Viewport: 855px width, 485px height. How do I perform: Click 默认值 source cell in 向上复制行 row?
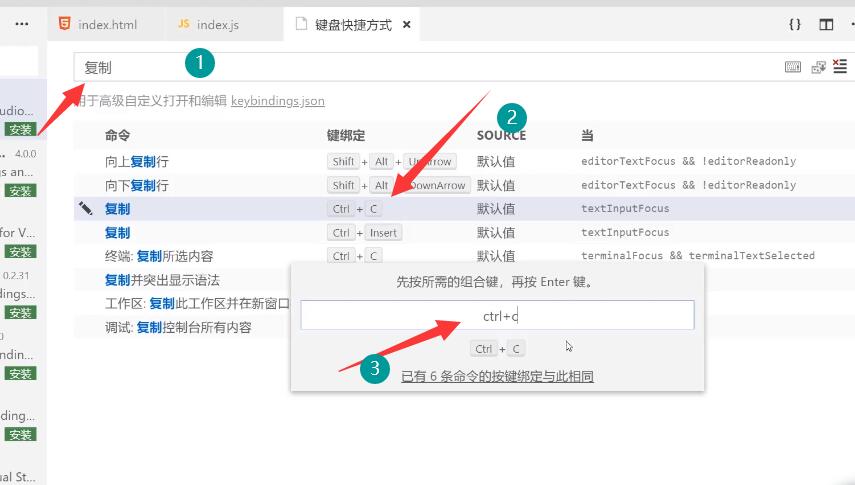pyautogui.click(x=496, y=161)
